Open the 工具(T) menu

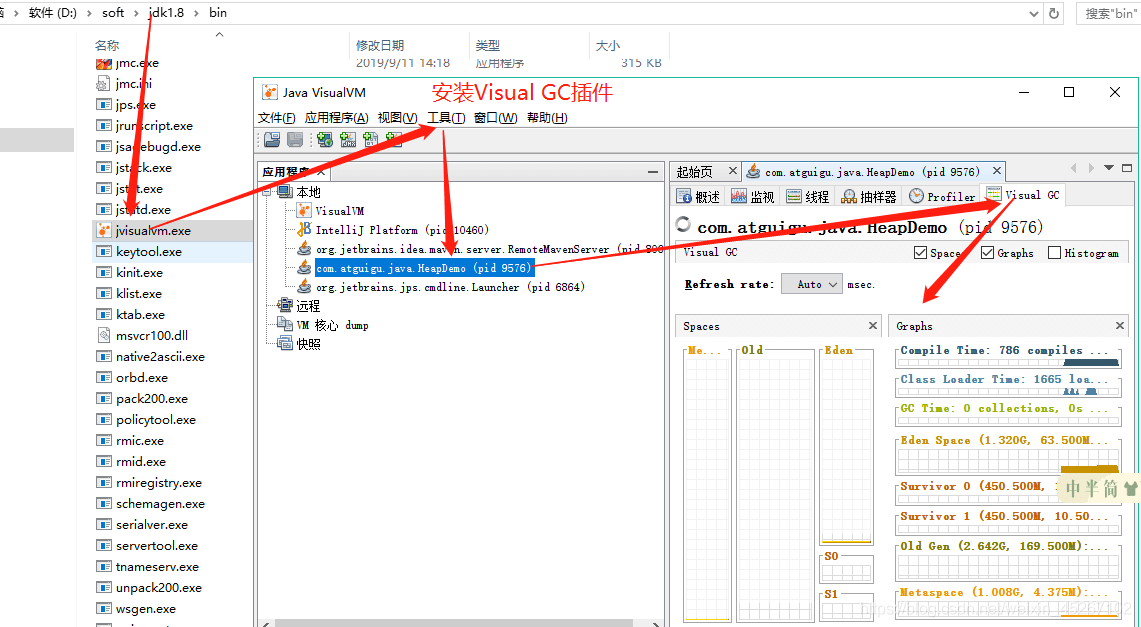point(446,118)
